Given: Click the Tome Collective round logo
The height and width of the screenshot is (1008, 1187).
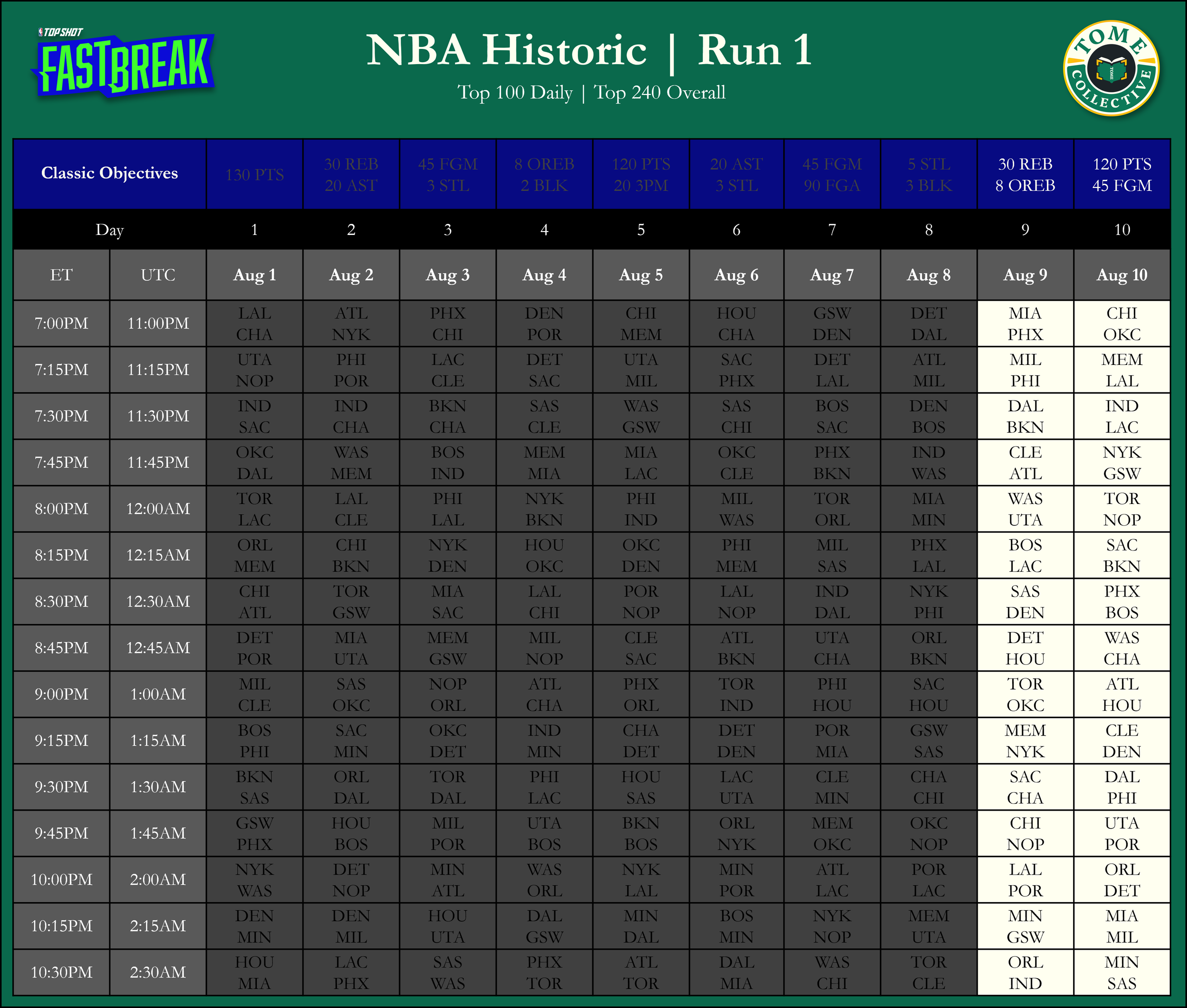Looking at the screenshot, I should (x=1111, y=68).
